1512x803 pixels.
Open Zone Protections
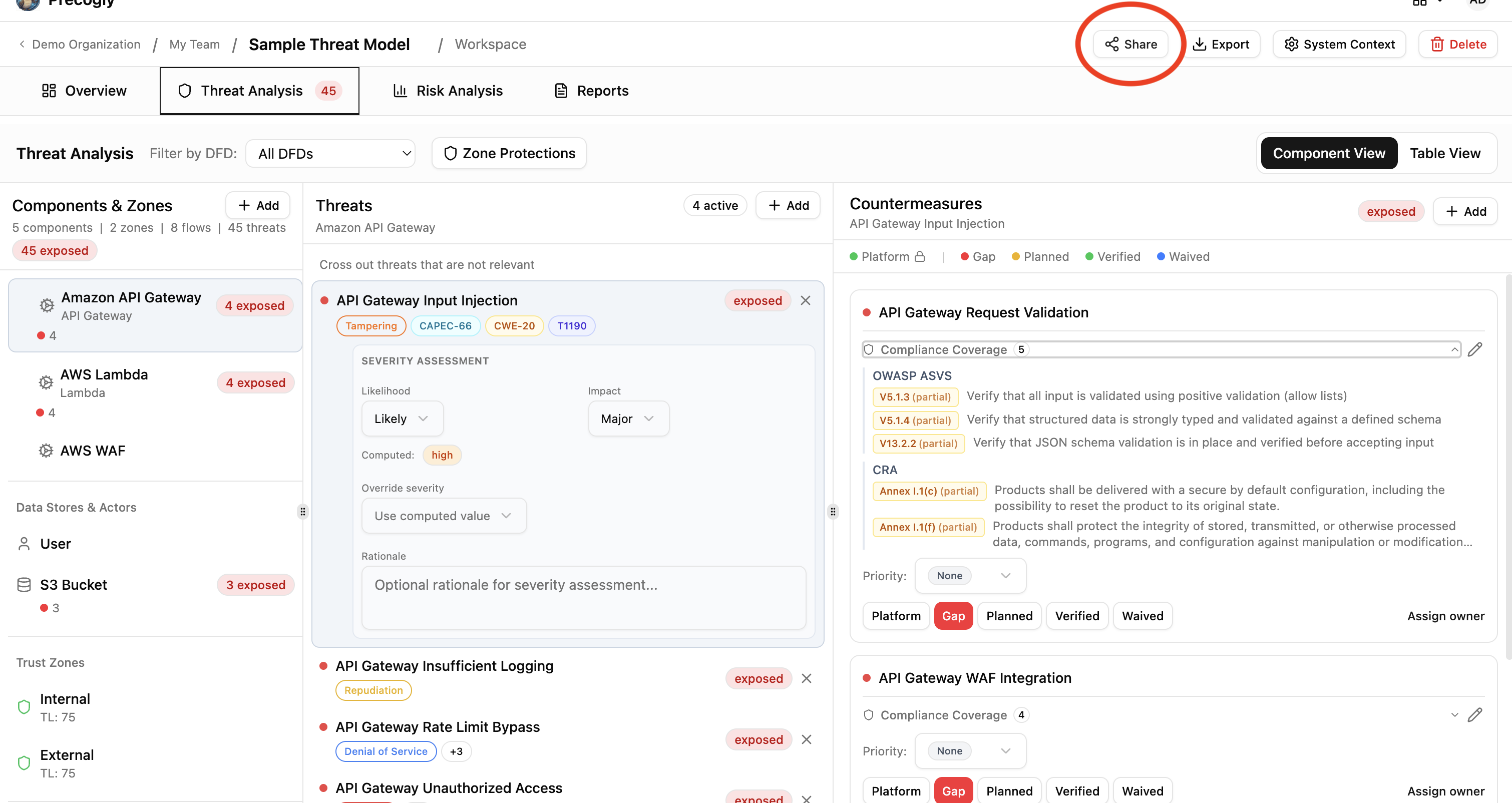click(508, 153)
